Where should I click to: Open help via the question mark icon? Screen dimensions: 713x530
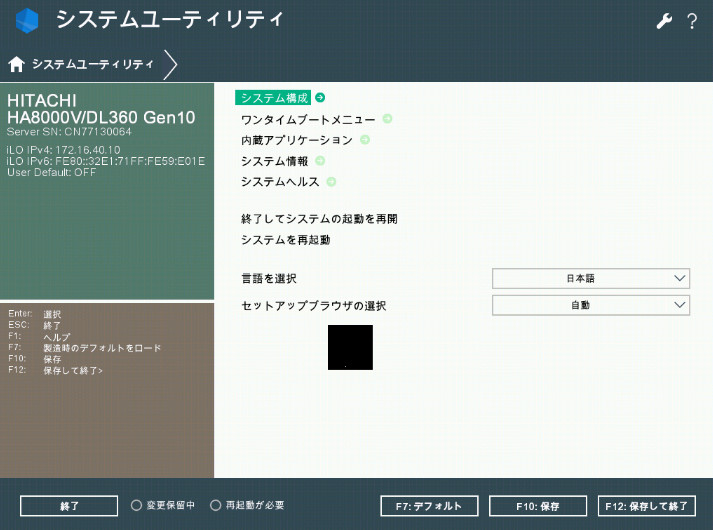click(x=692, y=21)
